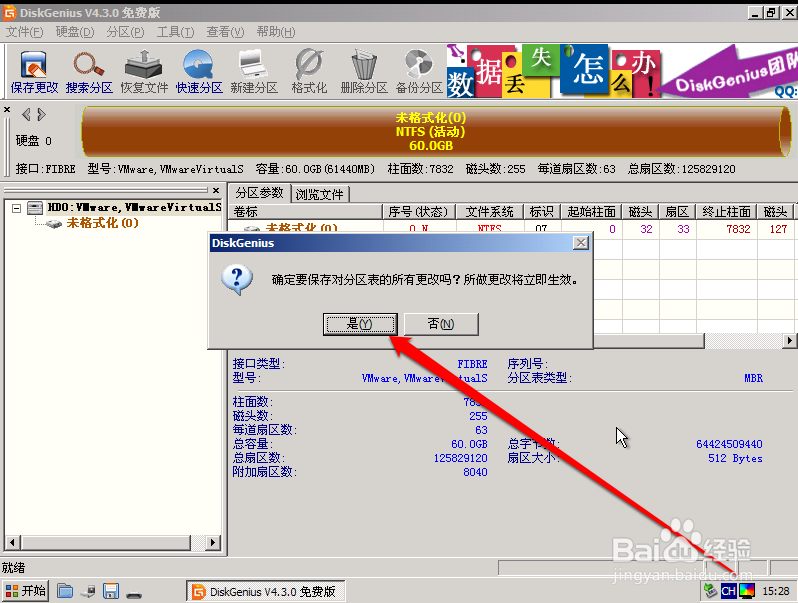Click the CH language indicator in tray
798x603 pixels.
[728, 591]
